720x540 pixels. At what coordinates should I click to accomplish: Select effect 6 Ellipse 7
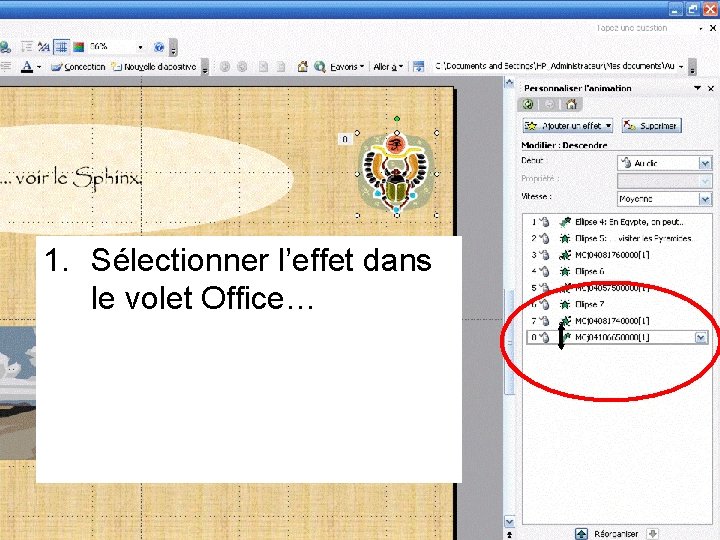618,304
